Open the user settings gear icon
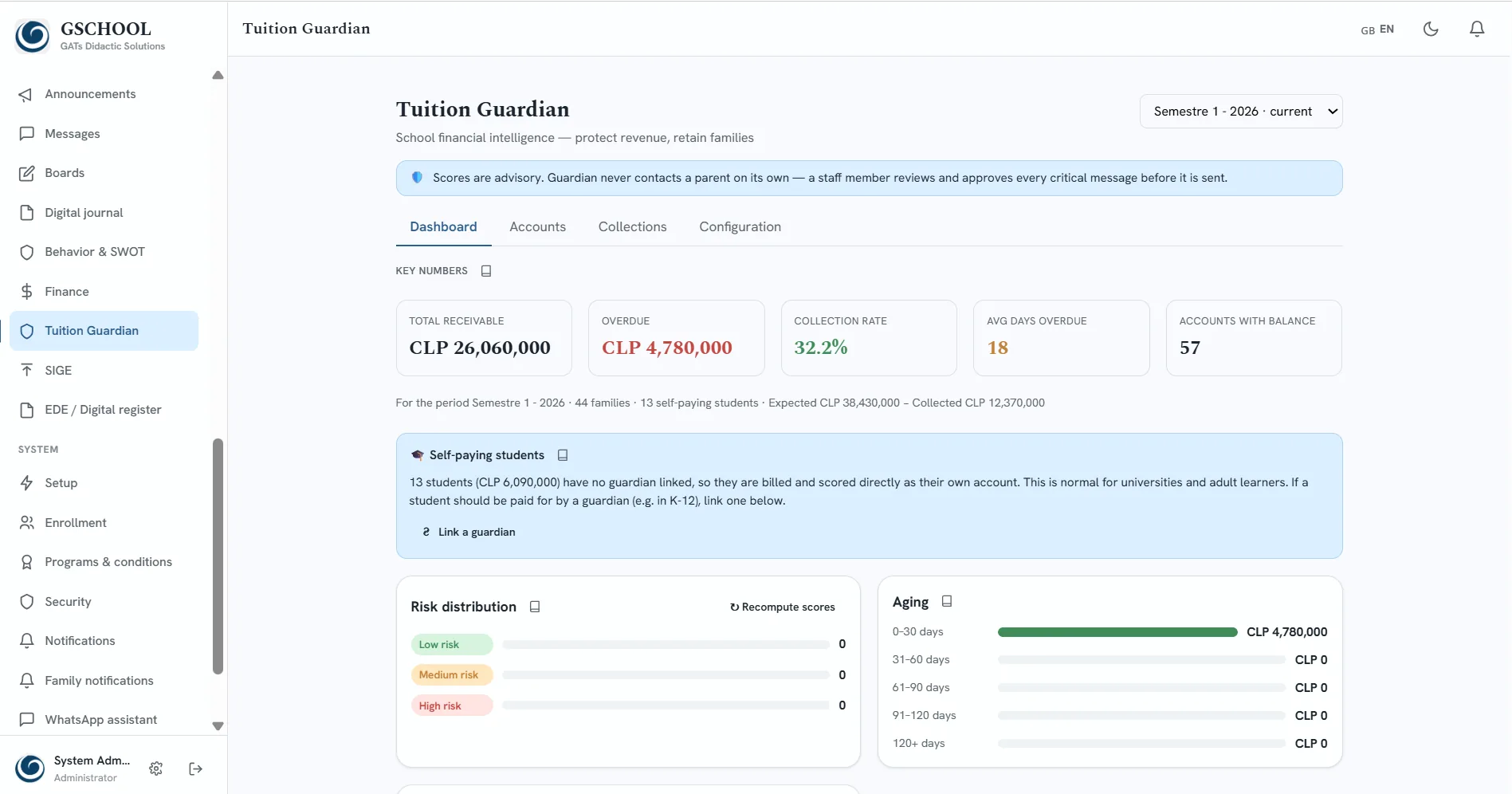The width and height of the screenshot is (1512, 794). (156, 768)
